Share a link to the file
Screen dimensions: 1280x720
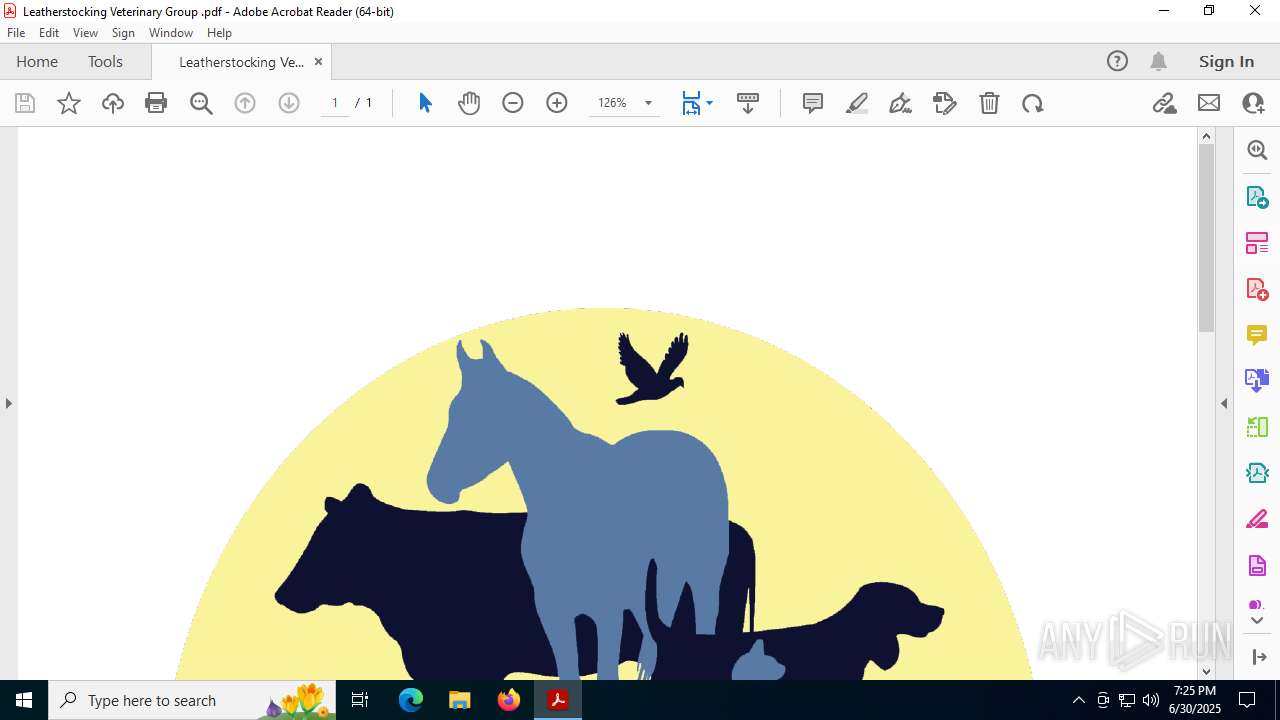(x=1165, y=103)
